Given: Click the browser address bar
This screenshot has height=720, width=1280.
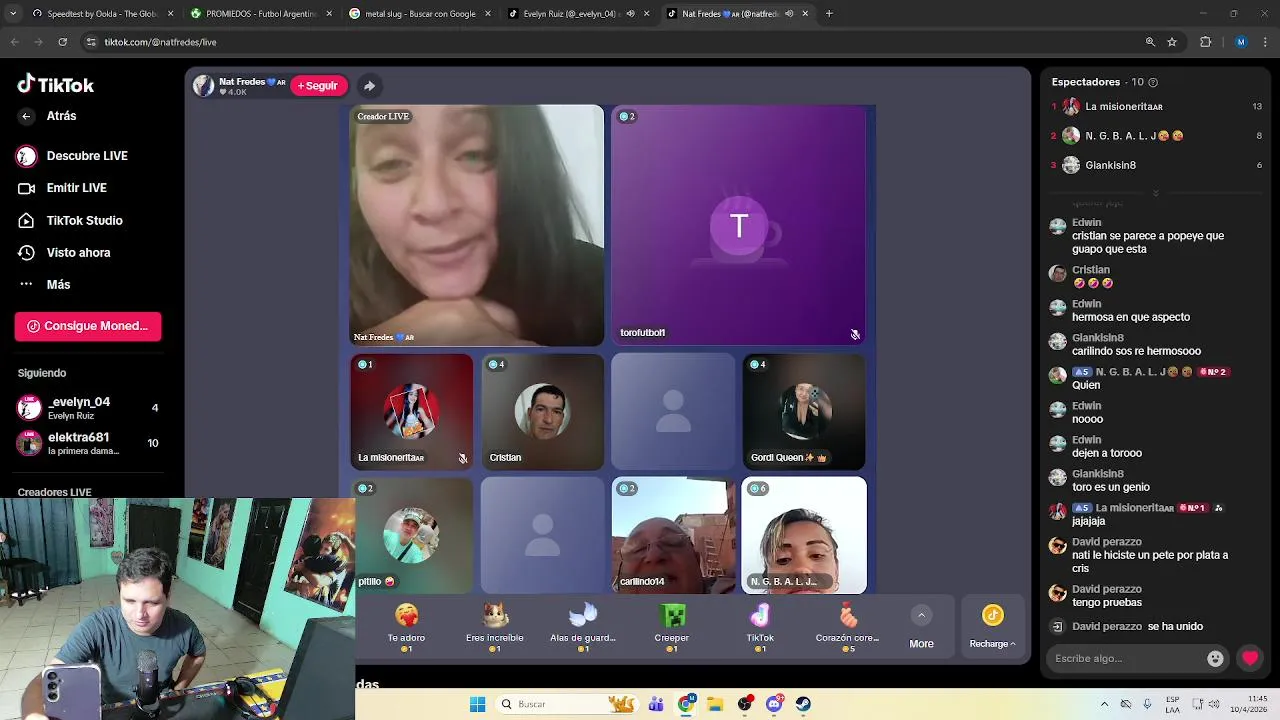Looking at the screenshot, I should [610, 42].
